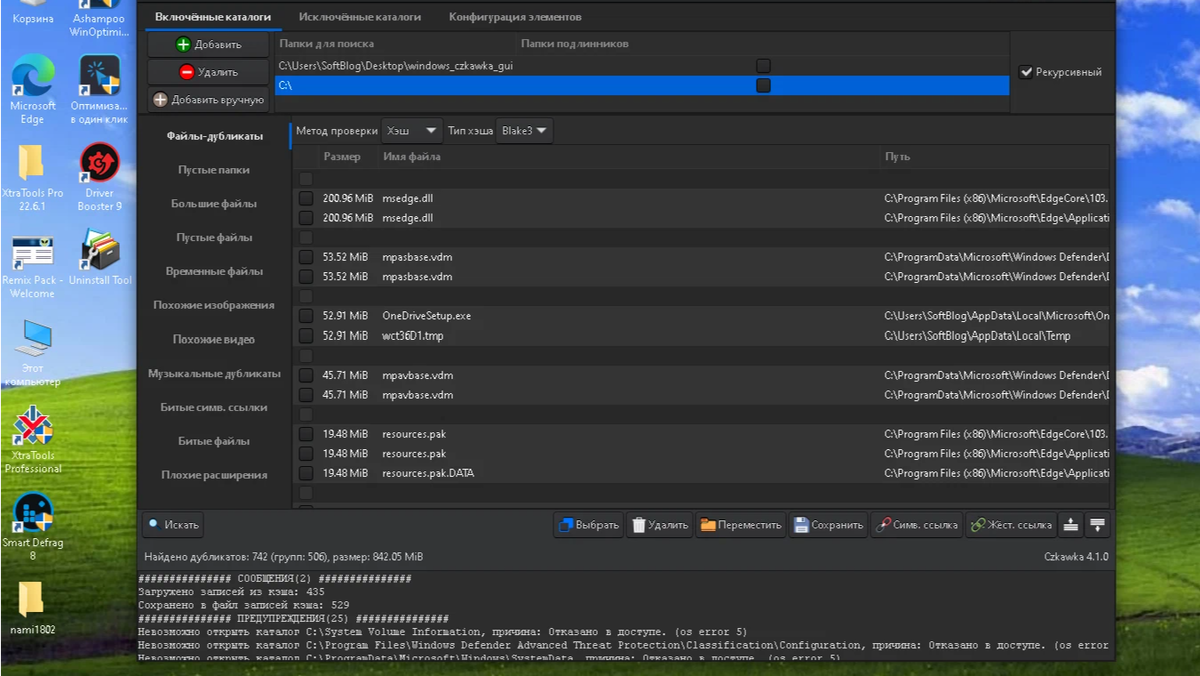
Task: Open Smart Defrag 8 desktop shortcut
Action: pos(32,527)
